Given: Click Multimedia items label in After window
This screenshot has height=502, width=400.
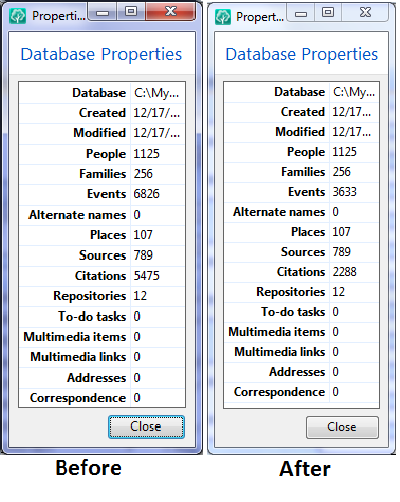Looking at the screenshot, I should (277, 332).
